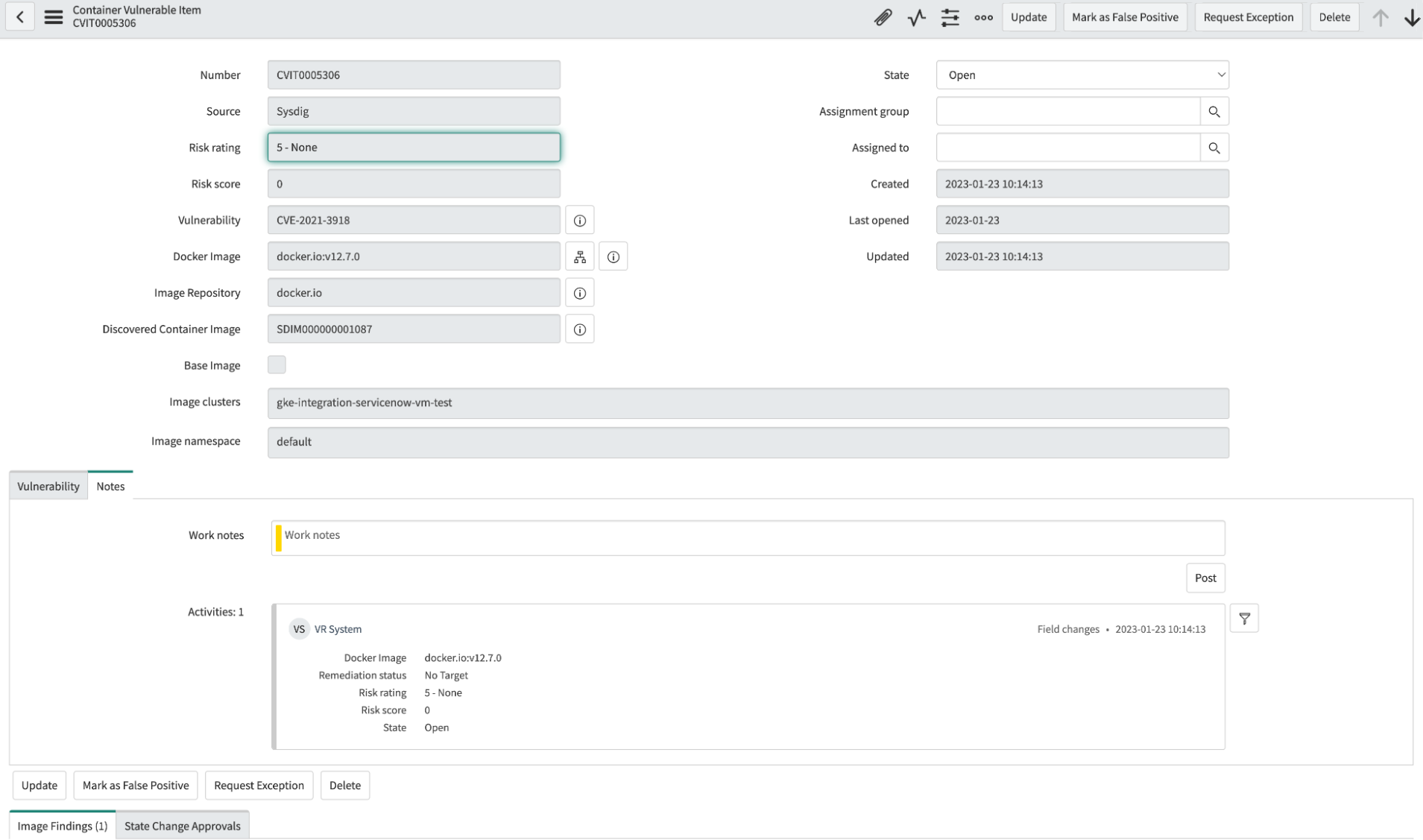Switch to the Vulnerability tab

pyautogui.click(x=47, y=485)
